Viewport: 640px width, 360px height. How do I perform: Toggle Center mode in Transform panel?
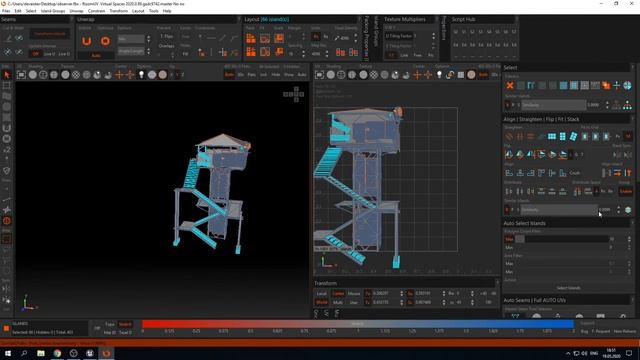(x=338, y=293)
